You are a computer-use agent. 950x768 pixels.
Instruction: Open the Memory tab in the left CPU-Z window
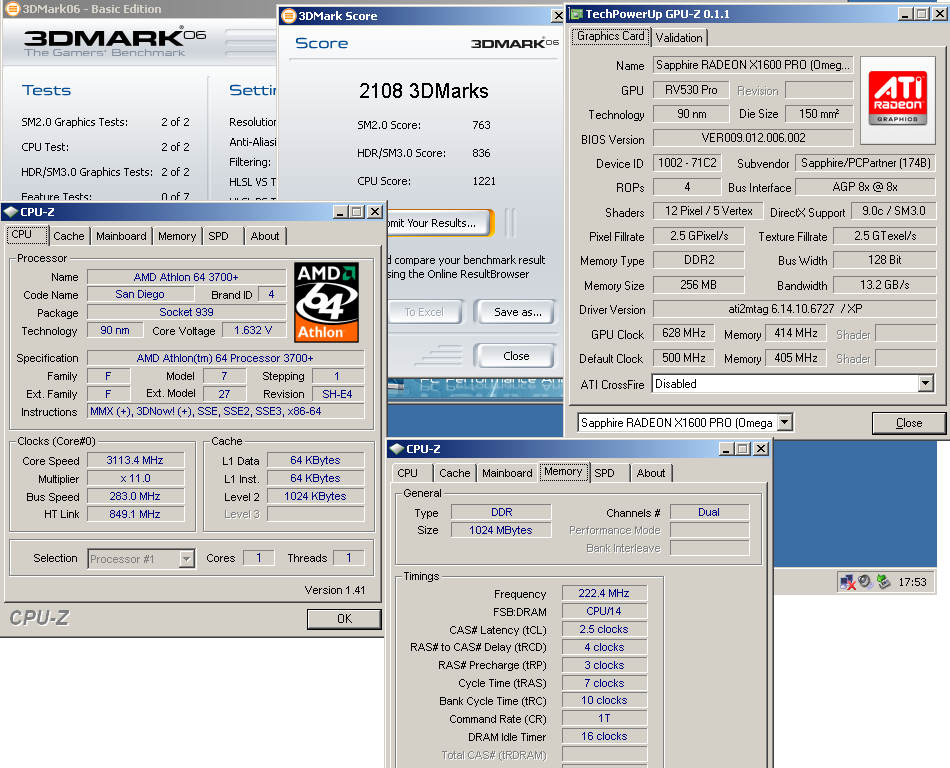pyautogui.click(x=177, y=236)
